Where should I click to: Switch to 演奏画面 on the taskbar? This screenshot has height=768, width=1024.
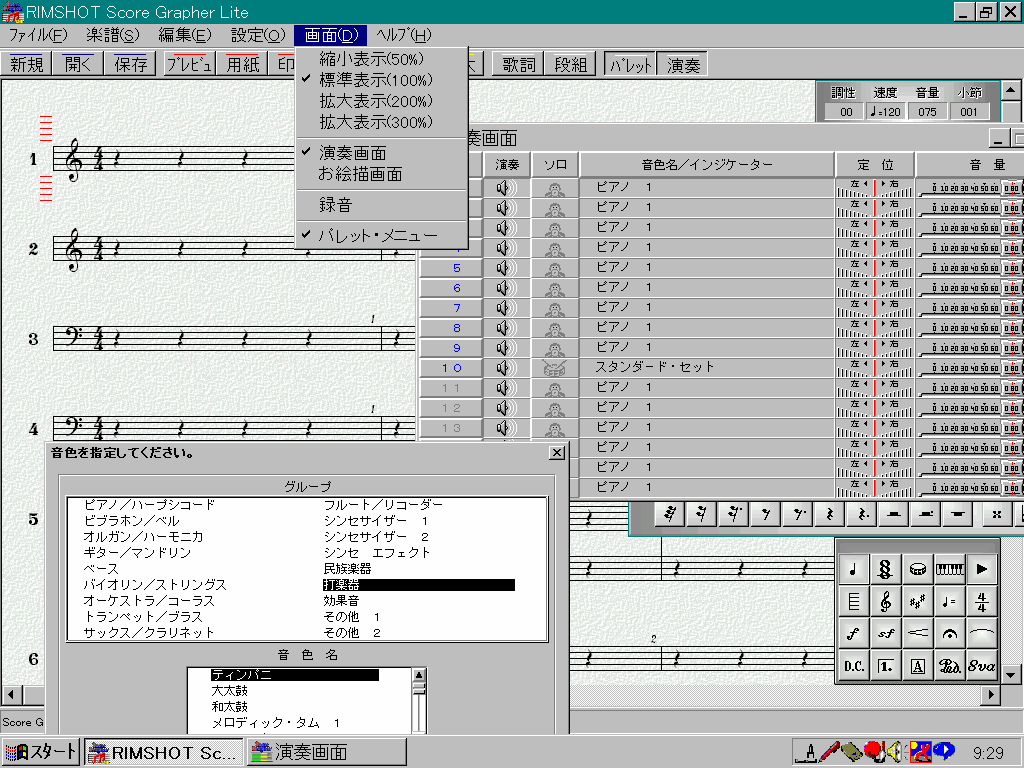pos(327,752)
